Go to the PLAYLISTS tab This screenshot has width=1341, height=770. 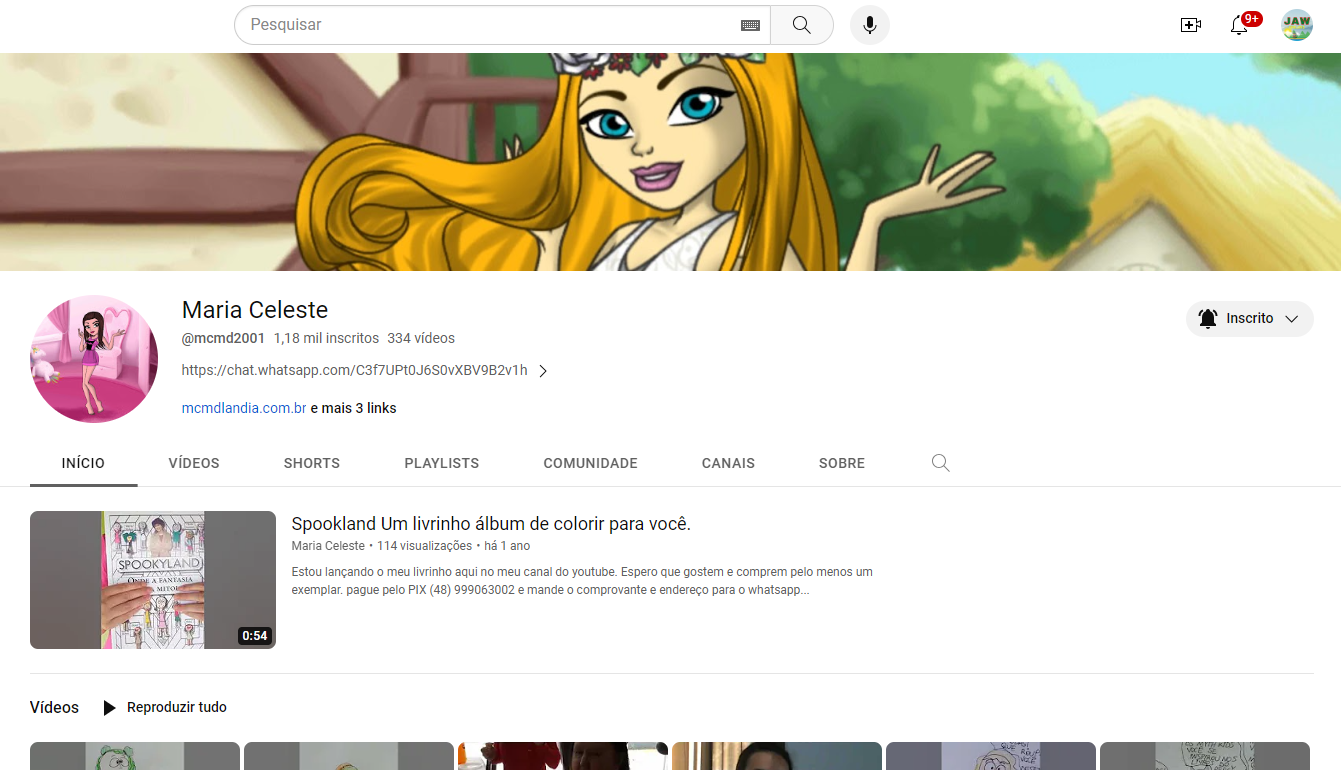coord(441,463)
